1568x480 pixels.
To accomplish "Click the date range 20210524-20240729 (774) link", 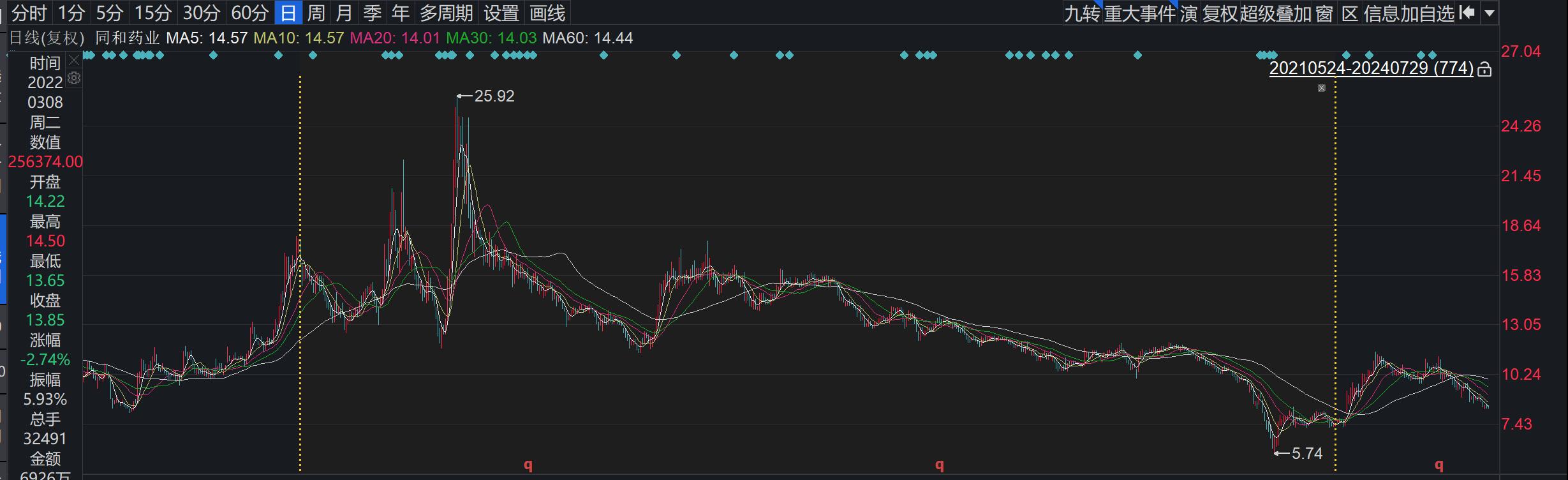I will coord(1371,68).
